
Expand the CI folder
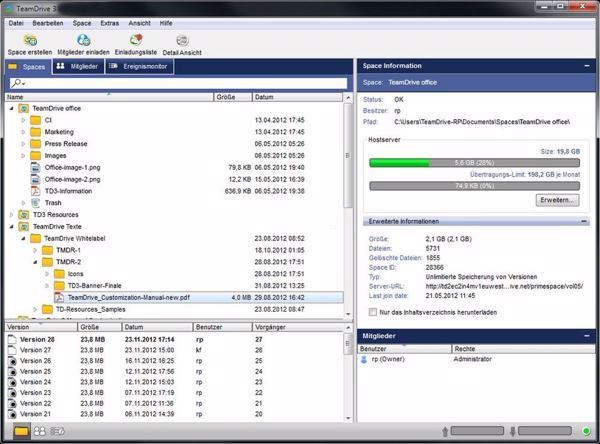(x=23, y=120)
